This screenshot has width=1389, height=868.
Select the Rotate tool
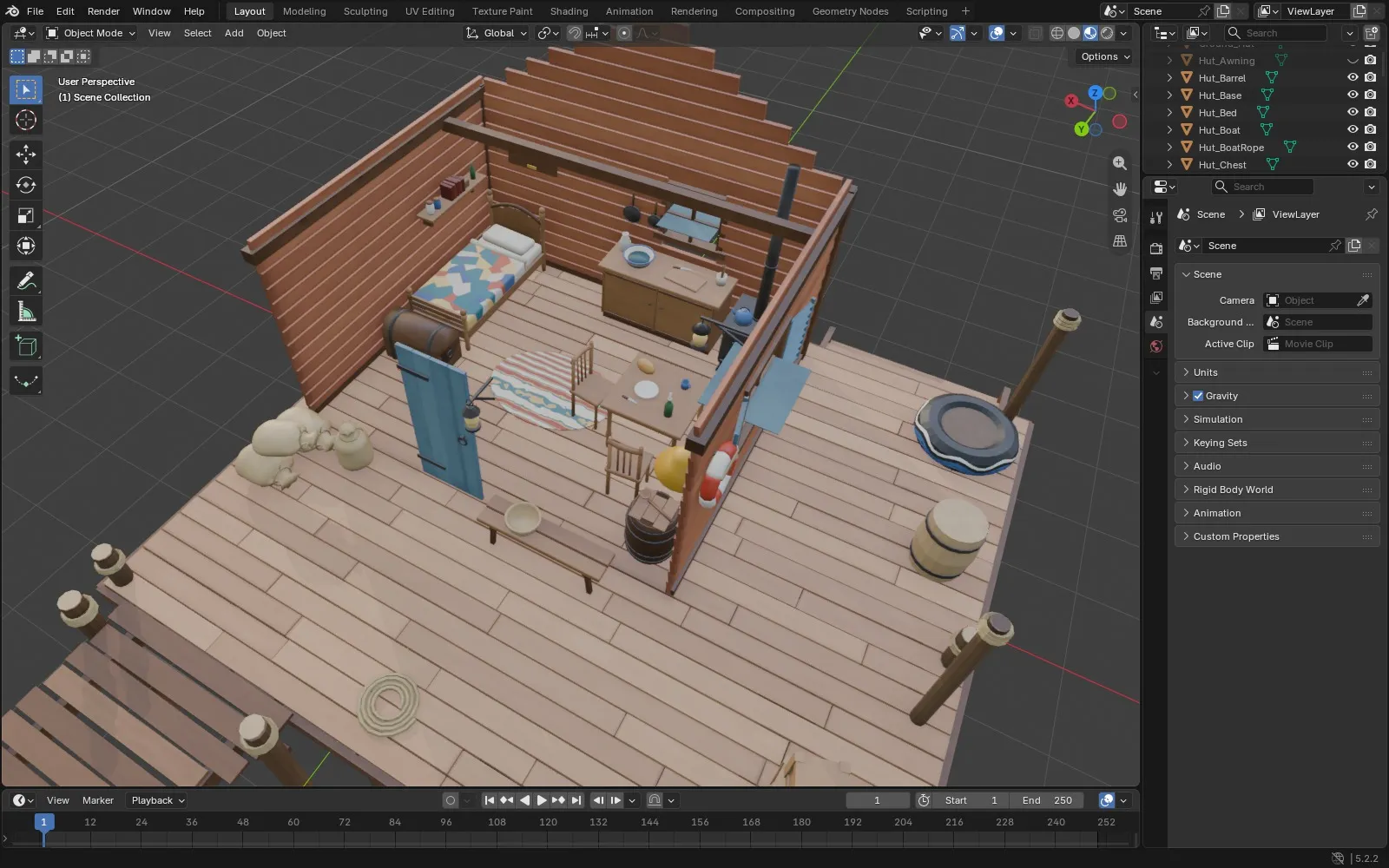point(26,185)
